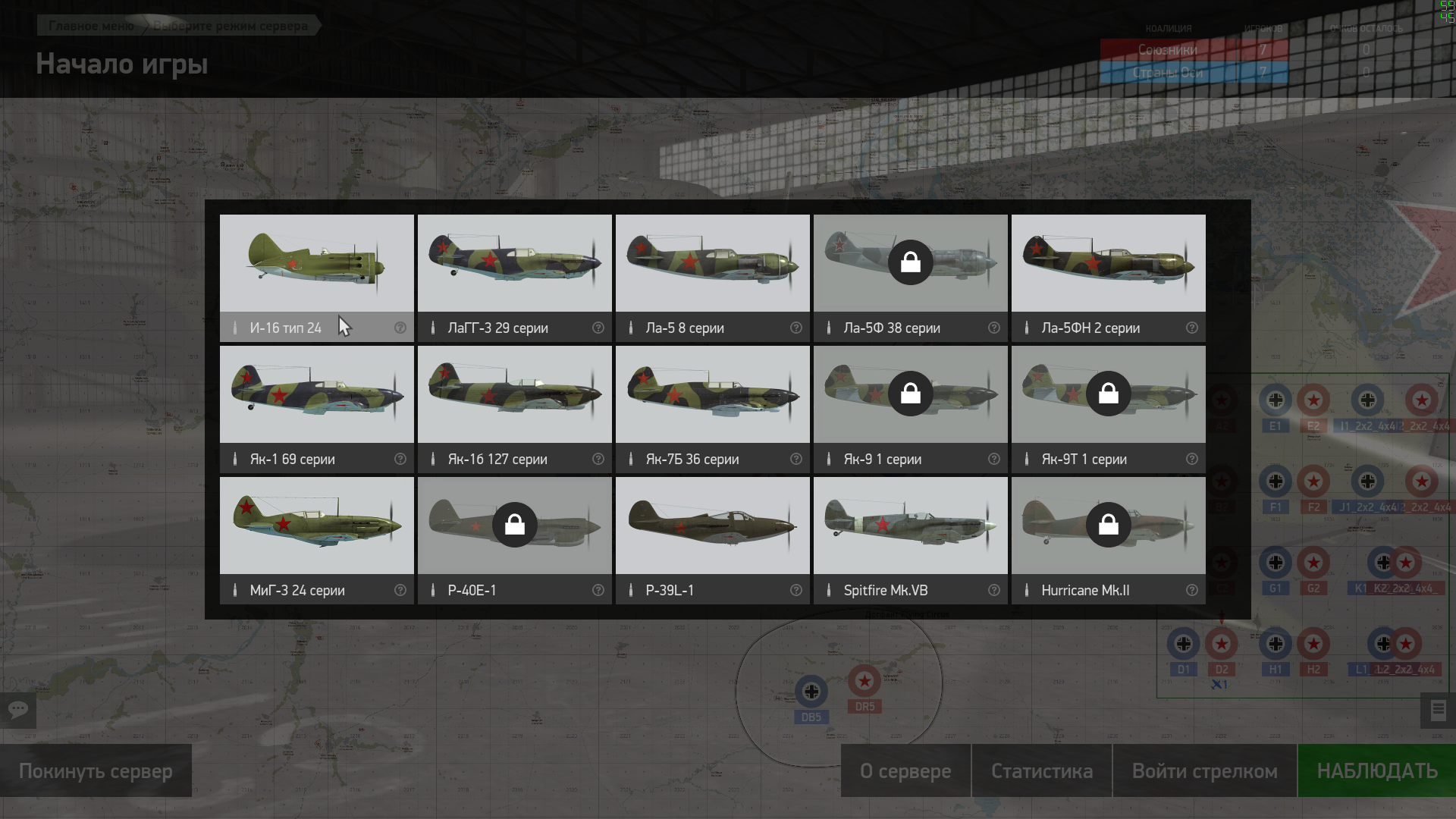Click the Выберите режим сервера breadcrumb
Screen dimensions: 1456x819
tap(231, 26)
